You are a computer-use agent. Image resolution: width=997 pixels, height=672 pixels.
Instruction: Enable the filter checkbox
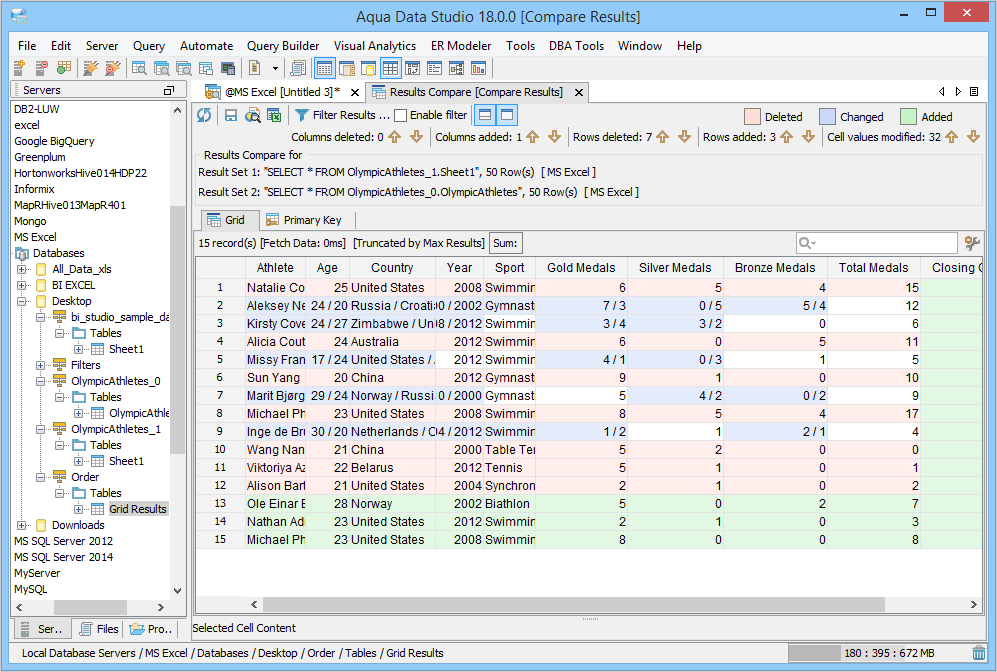(401, 115)
